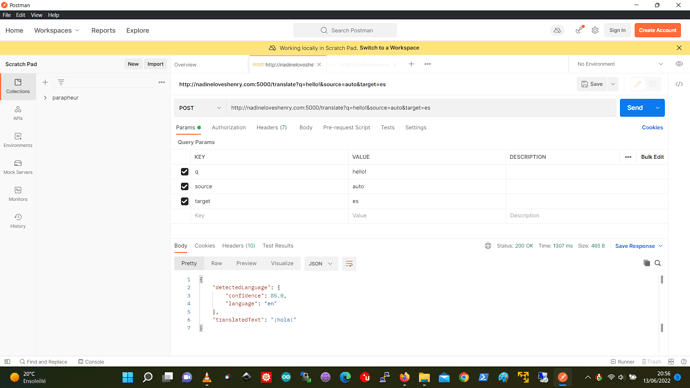
Task: Open the satellite capture requests icon
Action: click(579, 30)
